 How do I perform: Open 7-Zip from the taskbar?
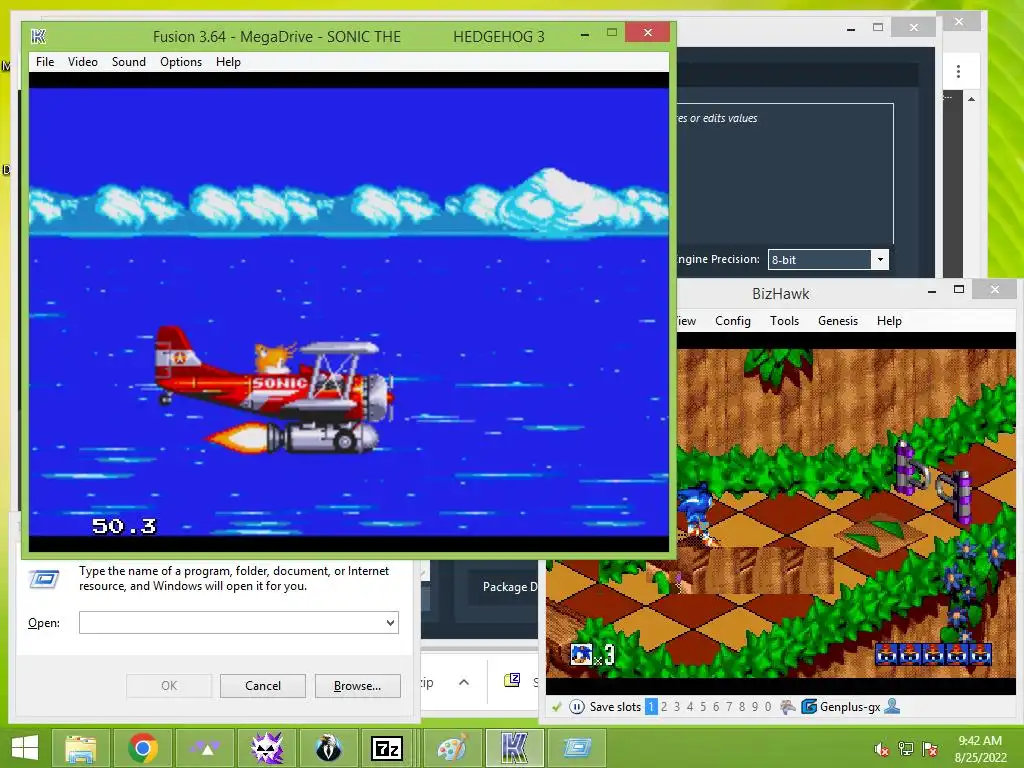tap(387, 748)
